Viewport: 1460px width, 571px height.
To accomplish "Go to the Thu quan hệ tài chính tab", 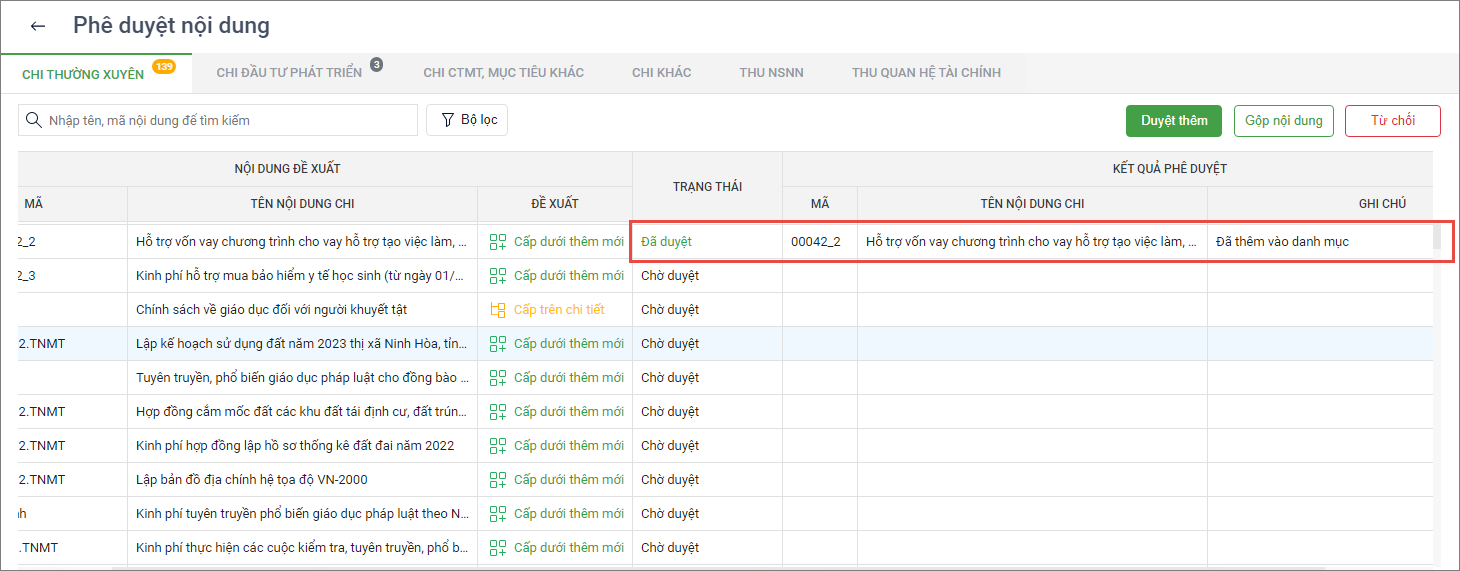I will [x=926, y=73].
